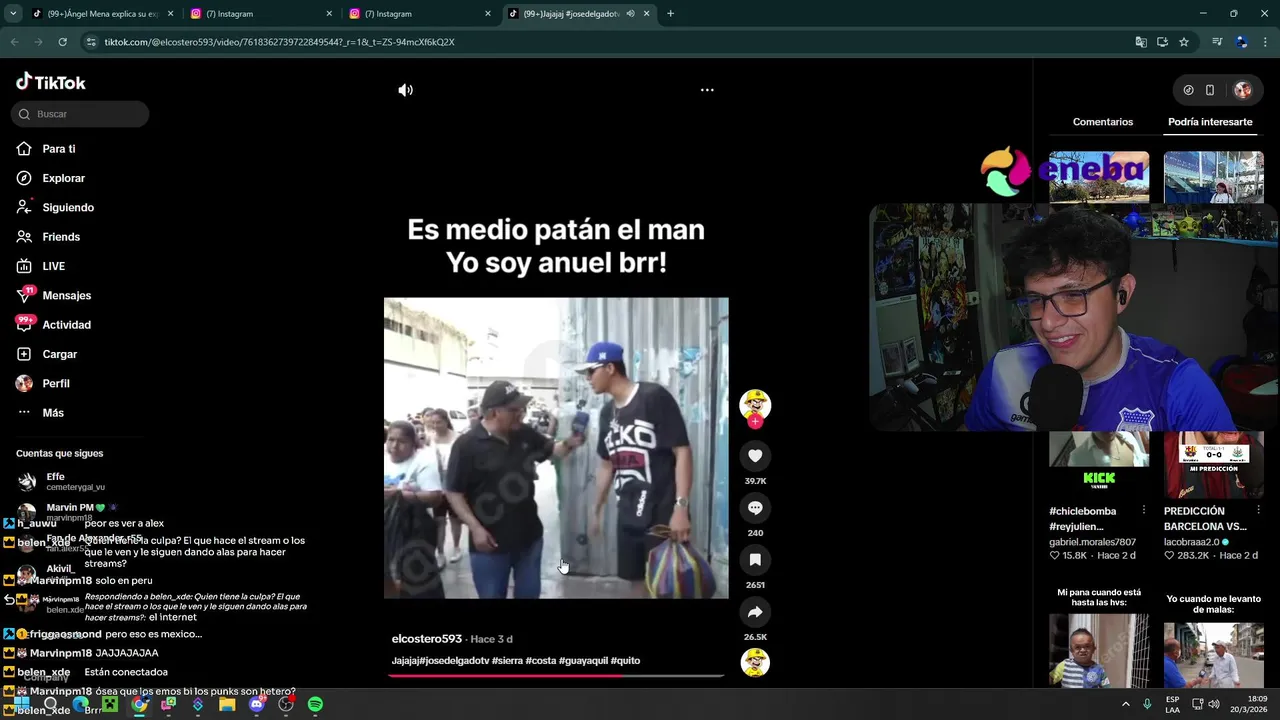Open LIVE in the sidebar
Viewport: 1280px width, 720px height.
[53, 266]
